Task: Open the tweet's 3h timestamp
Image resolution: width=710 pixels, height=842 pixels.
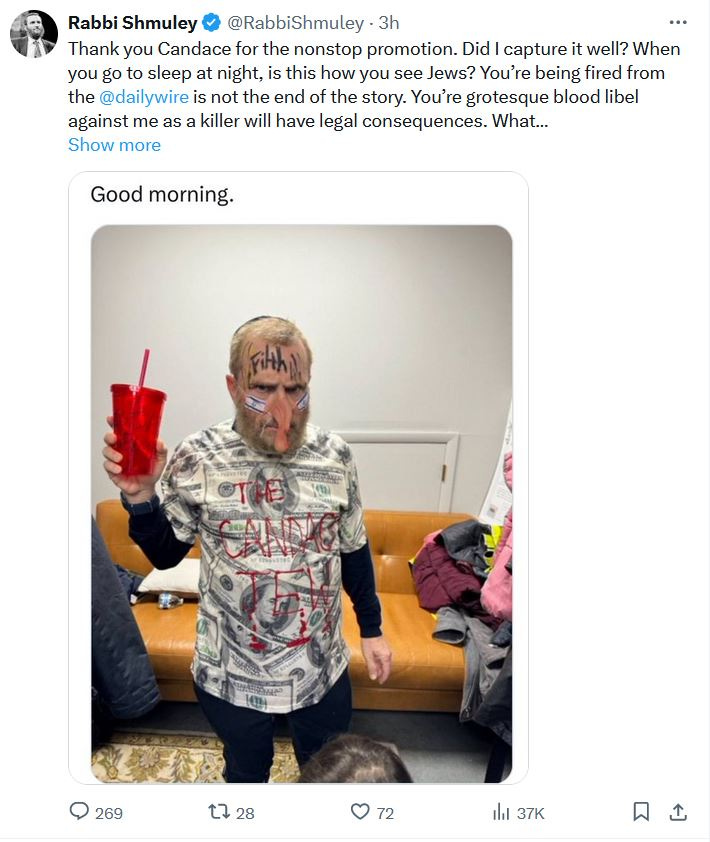Action: tap(389, 23)
